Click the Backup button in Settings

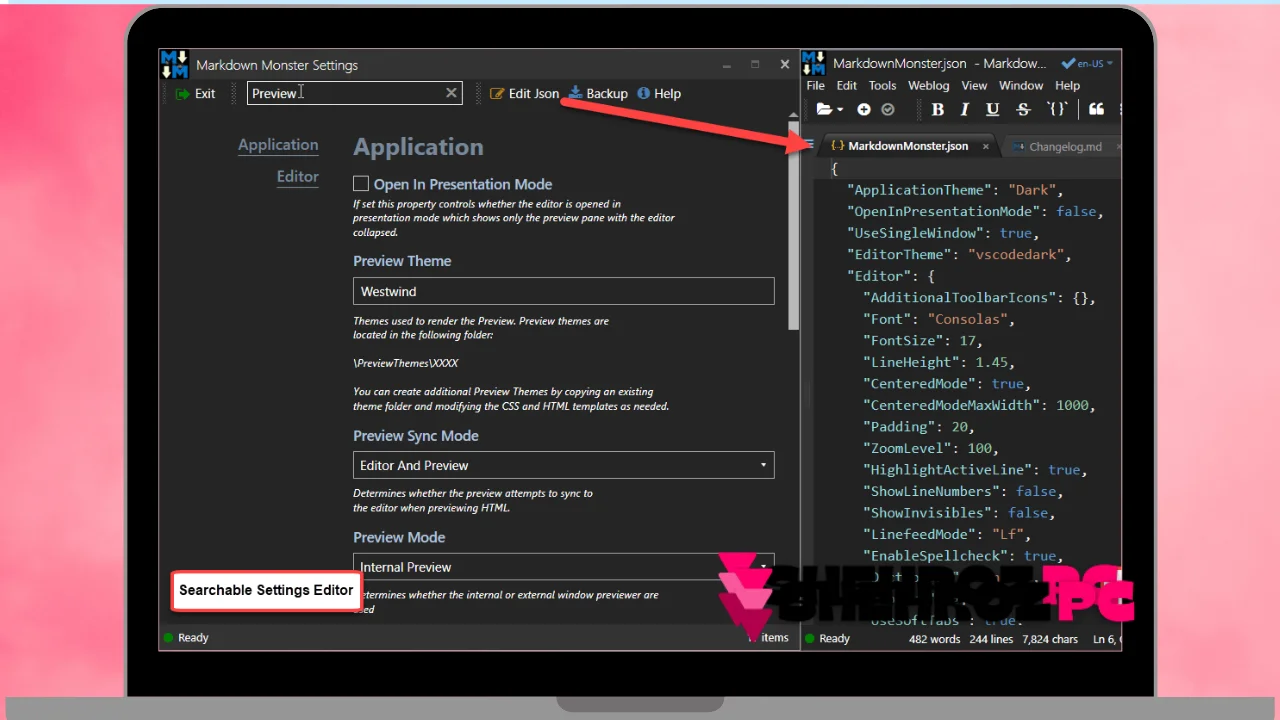tap(598, 93)
